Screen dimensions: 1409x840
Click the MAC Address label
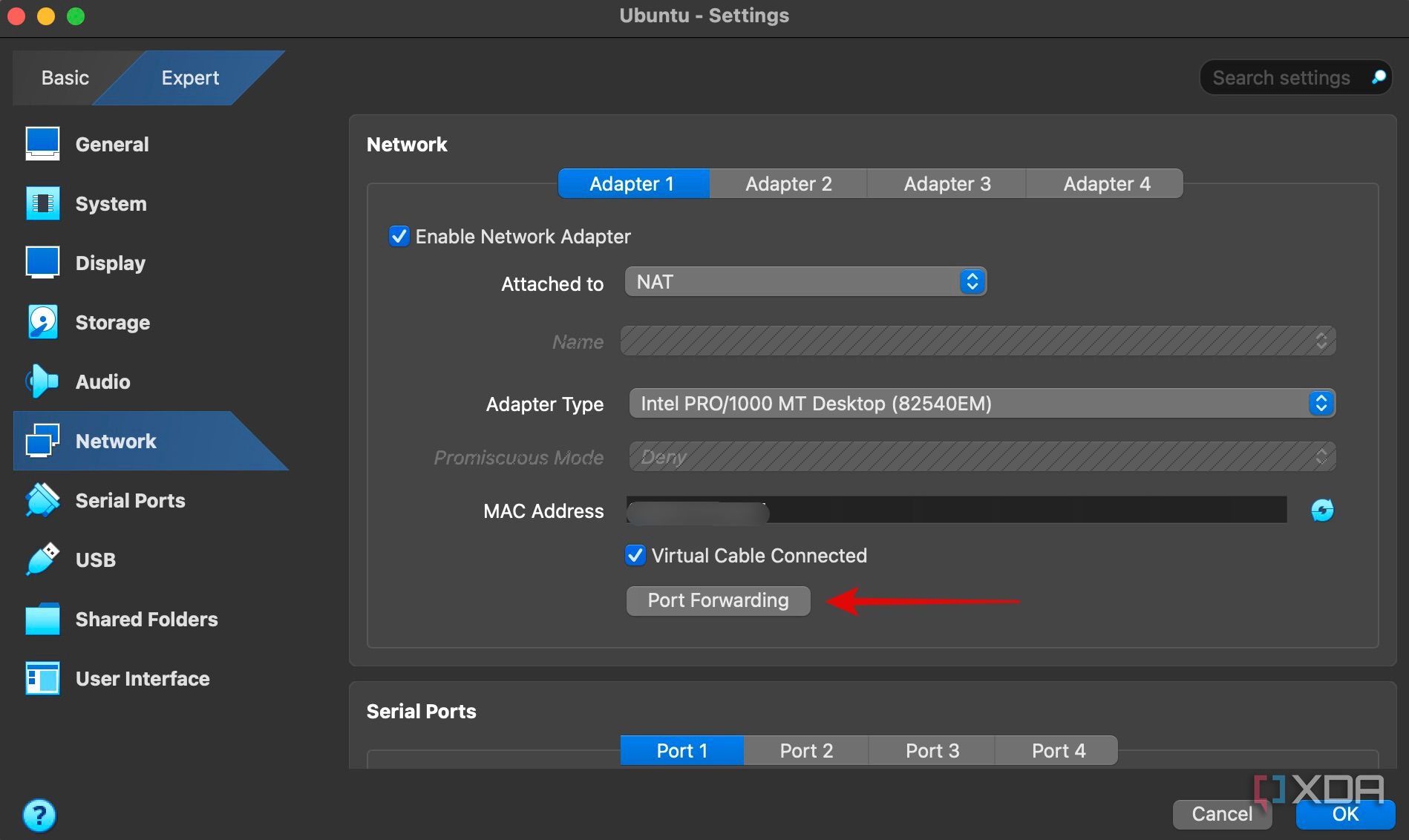(x=543, y=511)
